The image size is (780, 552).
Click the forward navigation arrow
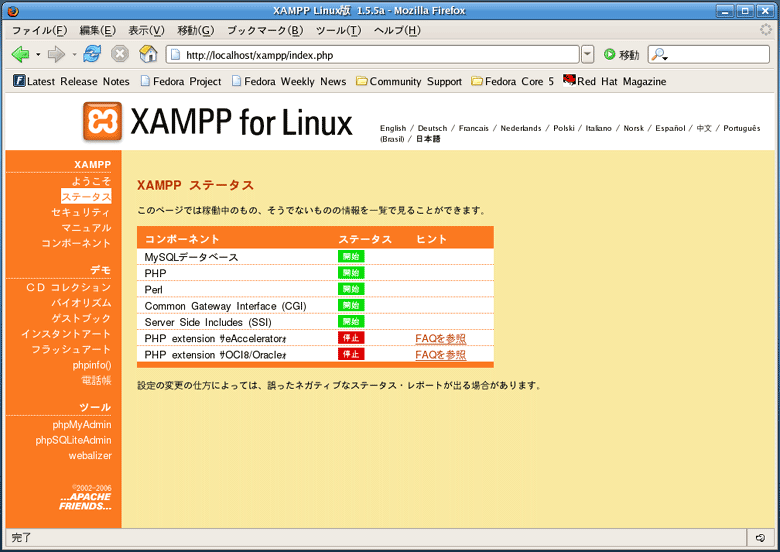56,54
